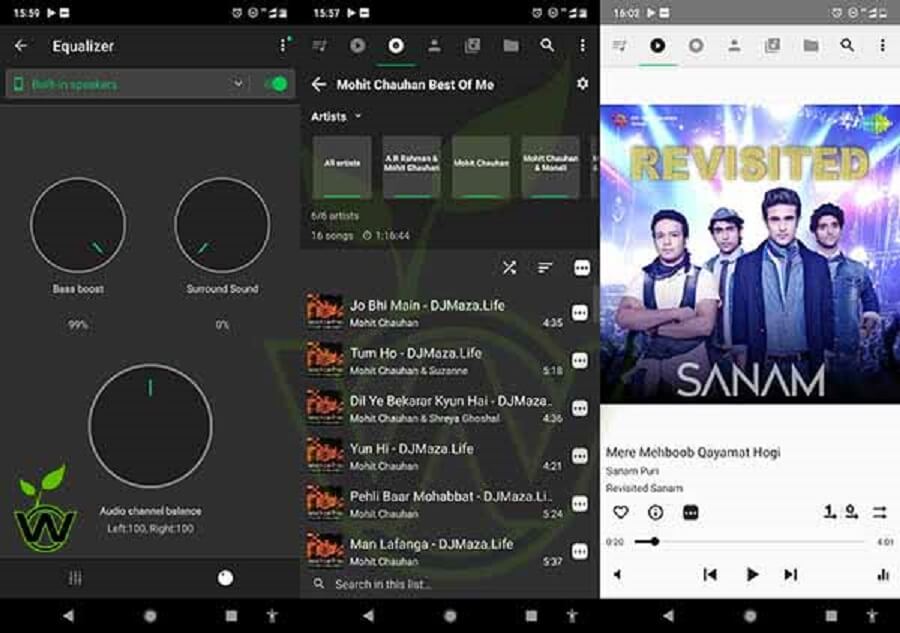Open album settings gear icon
Screen dimensions: 900x633
[583, 84]
